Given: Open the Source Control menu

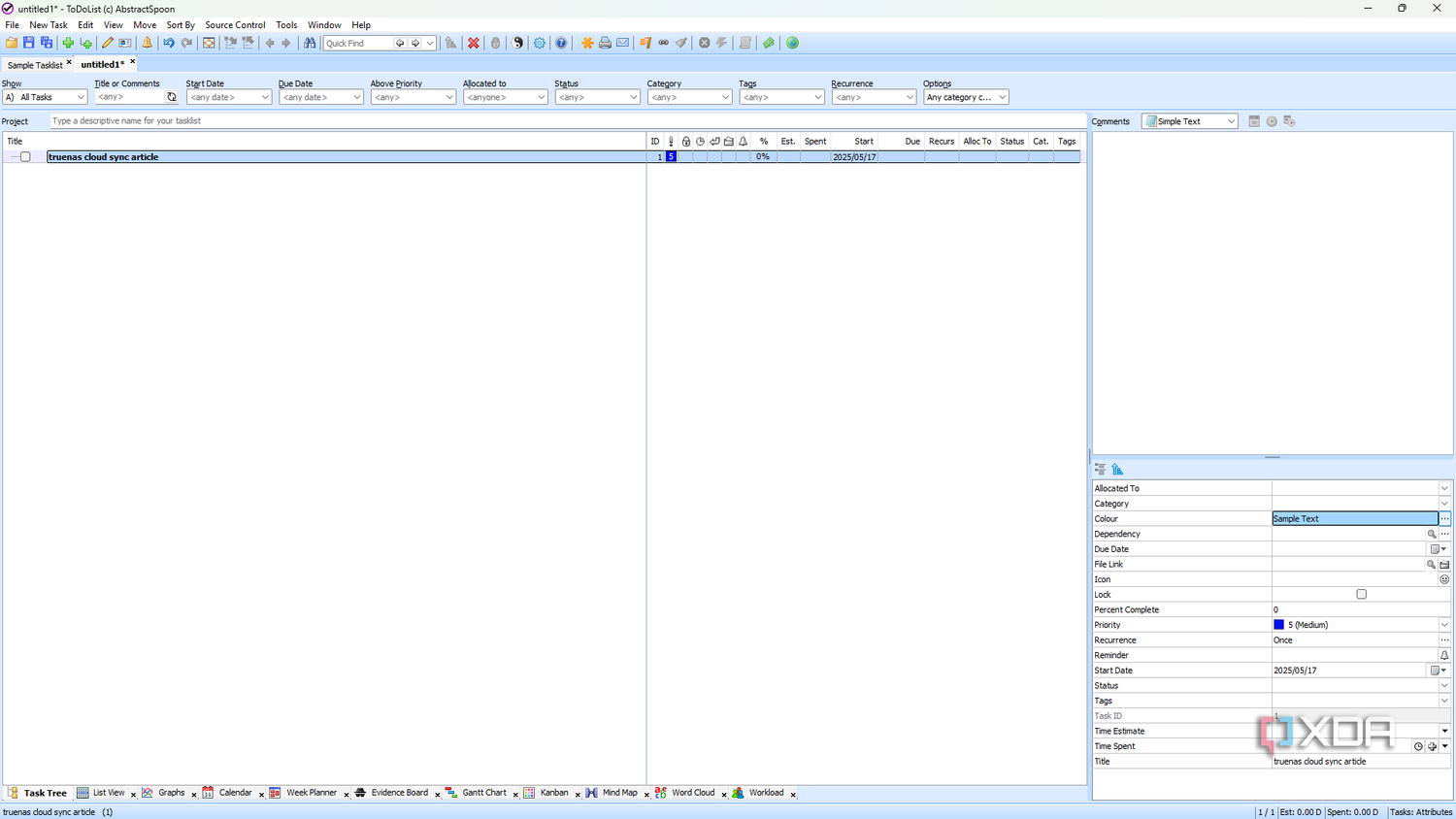Looking at the screenshot, I should [x=235, y=25].
